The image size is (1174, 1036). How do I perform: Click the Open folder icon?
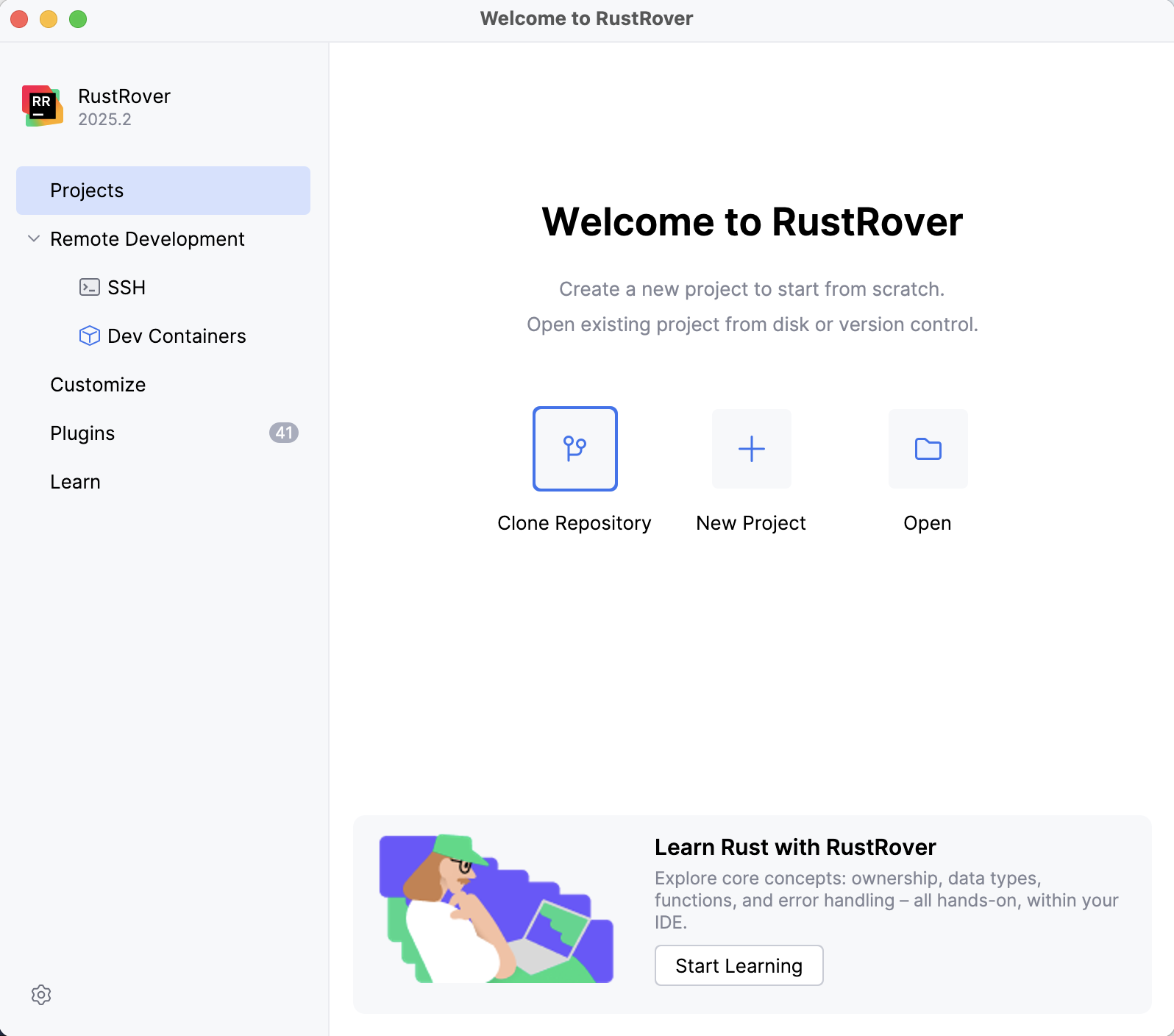click(x=928, y=448)
